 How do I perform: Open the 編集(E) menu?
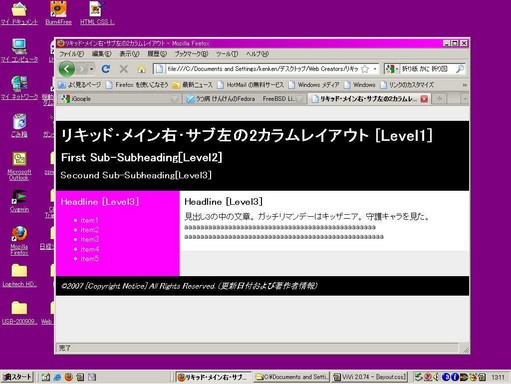pyautogui.click(x=101, y=54)
